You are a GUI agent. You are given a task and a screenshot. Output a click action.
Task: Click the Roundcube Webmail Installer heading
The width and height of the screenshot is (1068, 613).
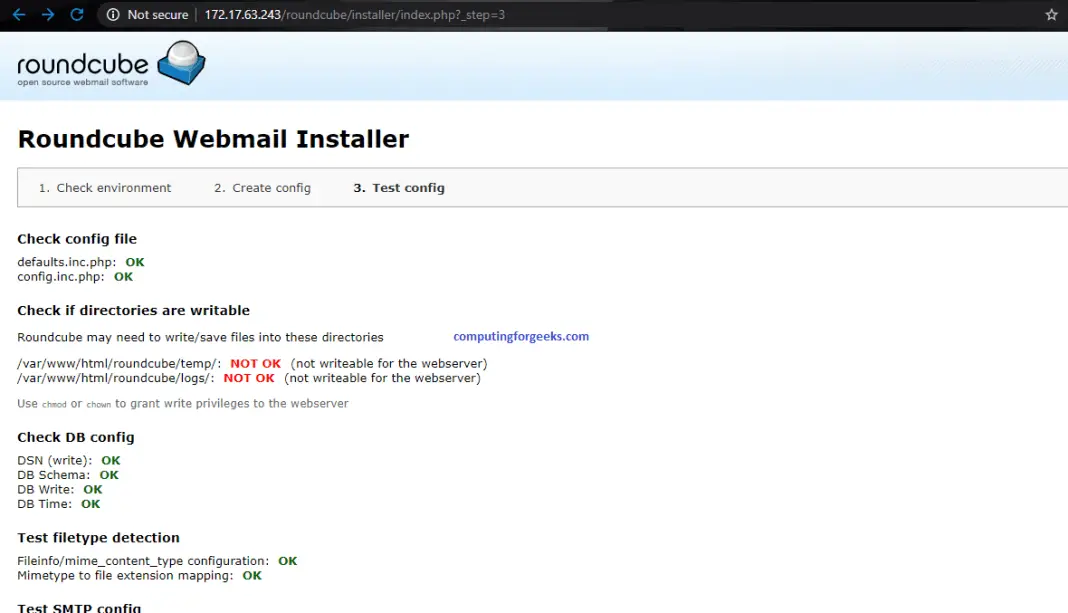pos(213,139)
